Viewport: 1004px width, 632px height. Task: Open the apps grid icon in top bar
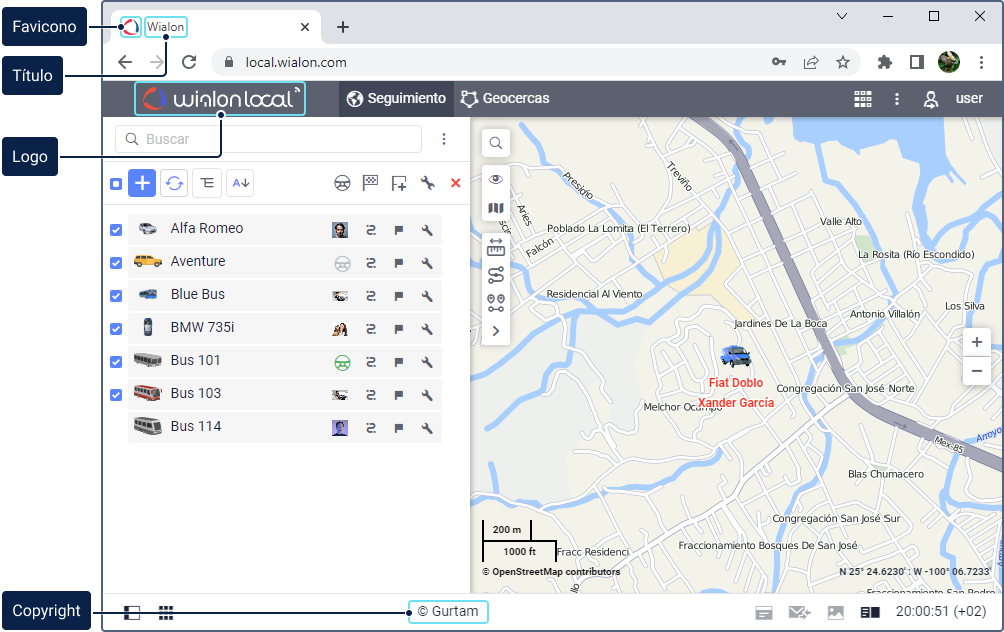coord(862,99)
